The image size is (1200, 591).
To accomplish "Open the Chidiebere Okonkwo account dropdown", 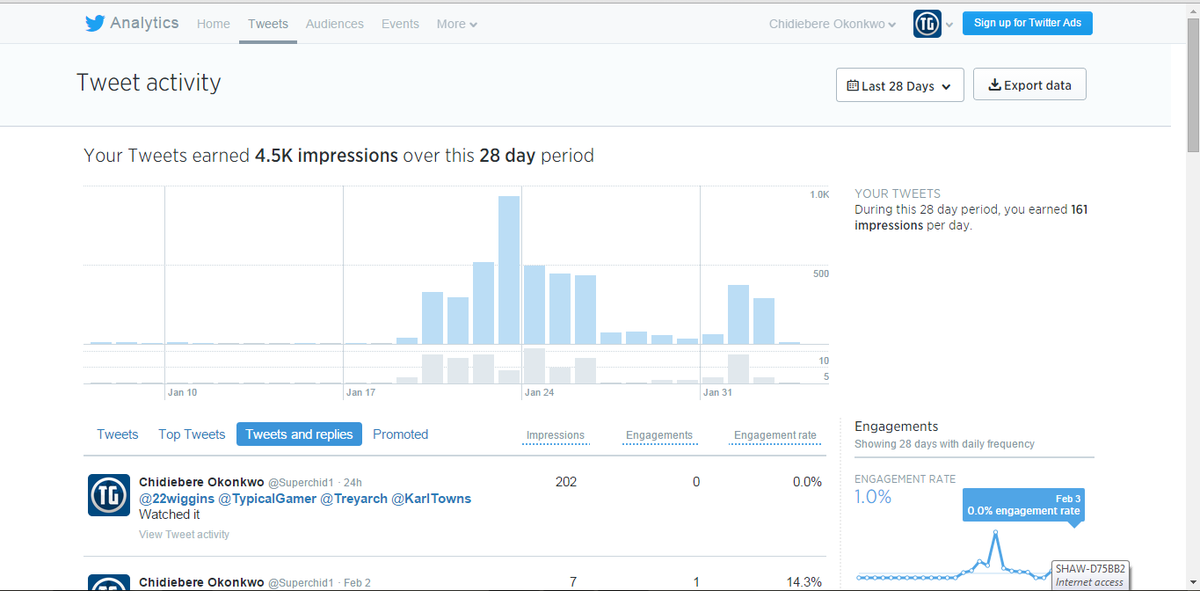I will coord(832,24).
